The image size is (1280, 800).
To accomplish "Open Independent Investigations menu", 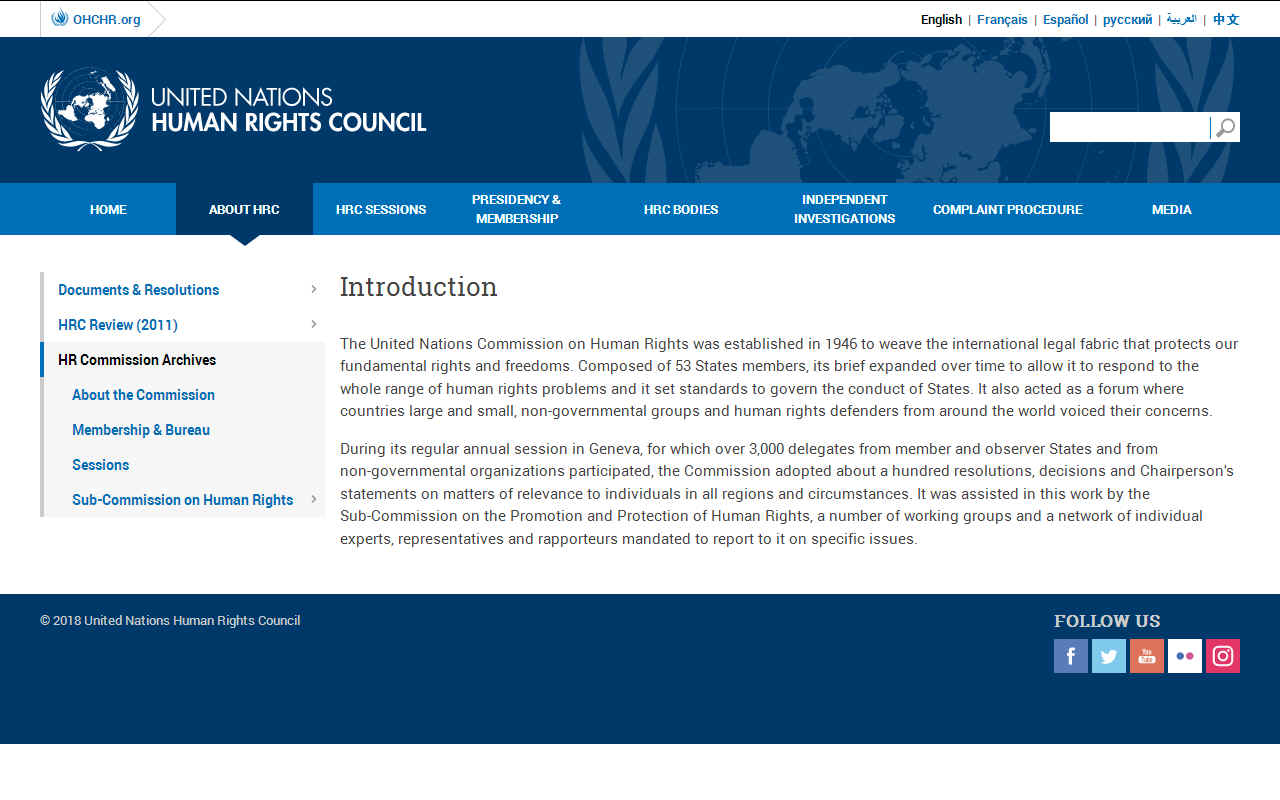I will (844, 209).
